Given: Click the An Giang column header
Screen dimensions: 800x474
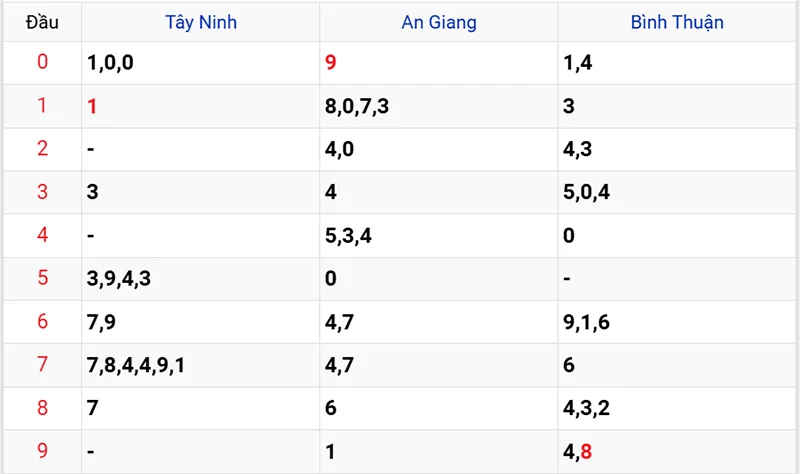Looking at the screenshot, I should (x=439, y=21).
